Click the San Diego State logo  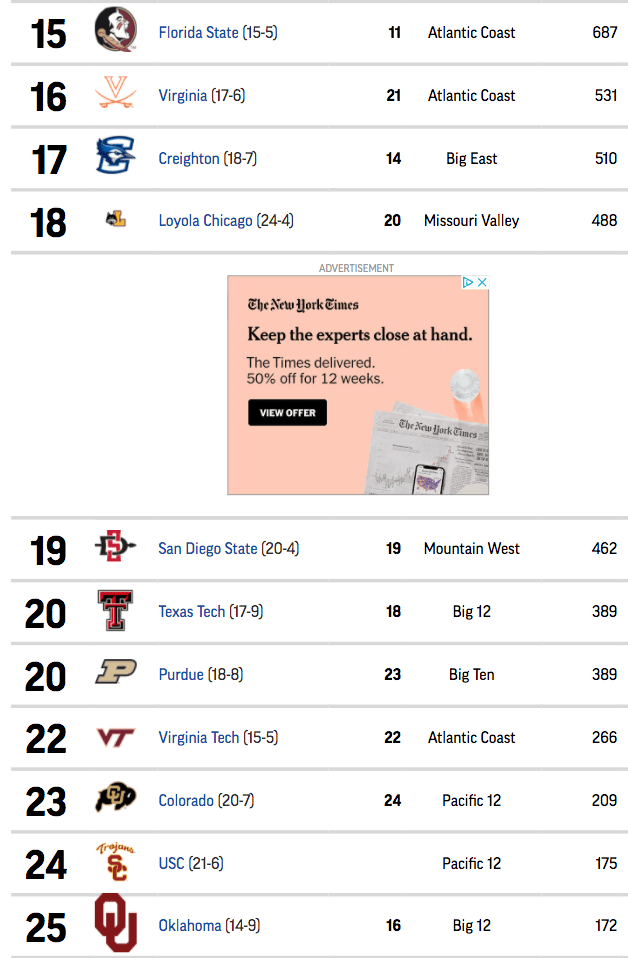click(115, 546)
